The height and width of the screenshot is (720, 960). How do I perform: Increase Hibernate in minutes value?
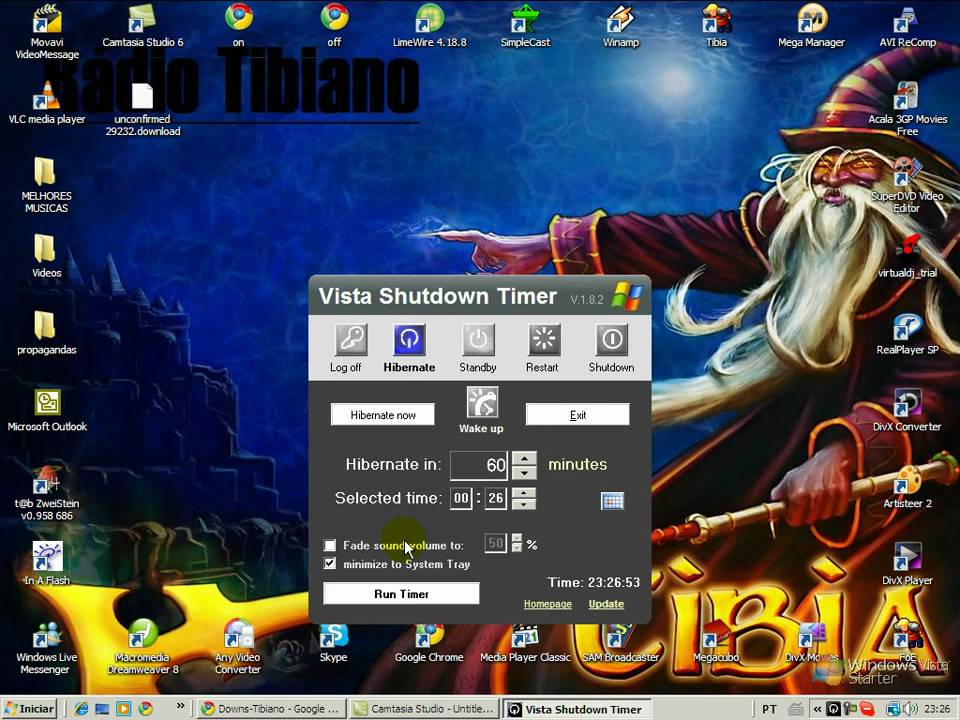pyautogui.click(x=524, y=458)
